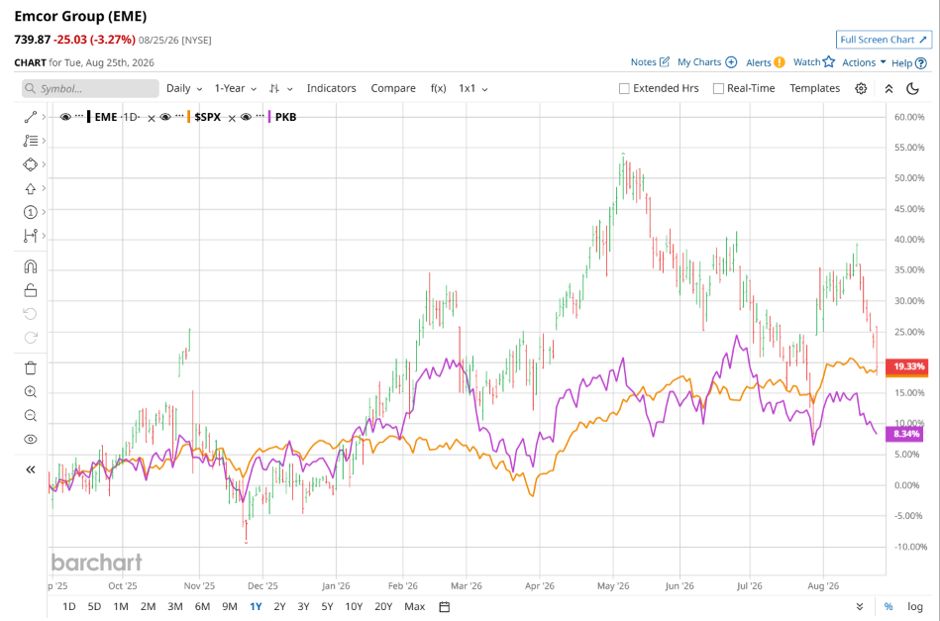Select the 20Y time range
Screen dimensions: 940x621
[383, 607]
